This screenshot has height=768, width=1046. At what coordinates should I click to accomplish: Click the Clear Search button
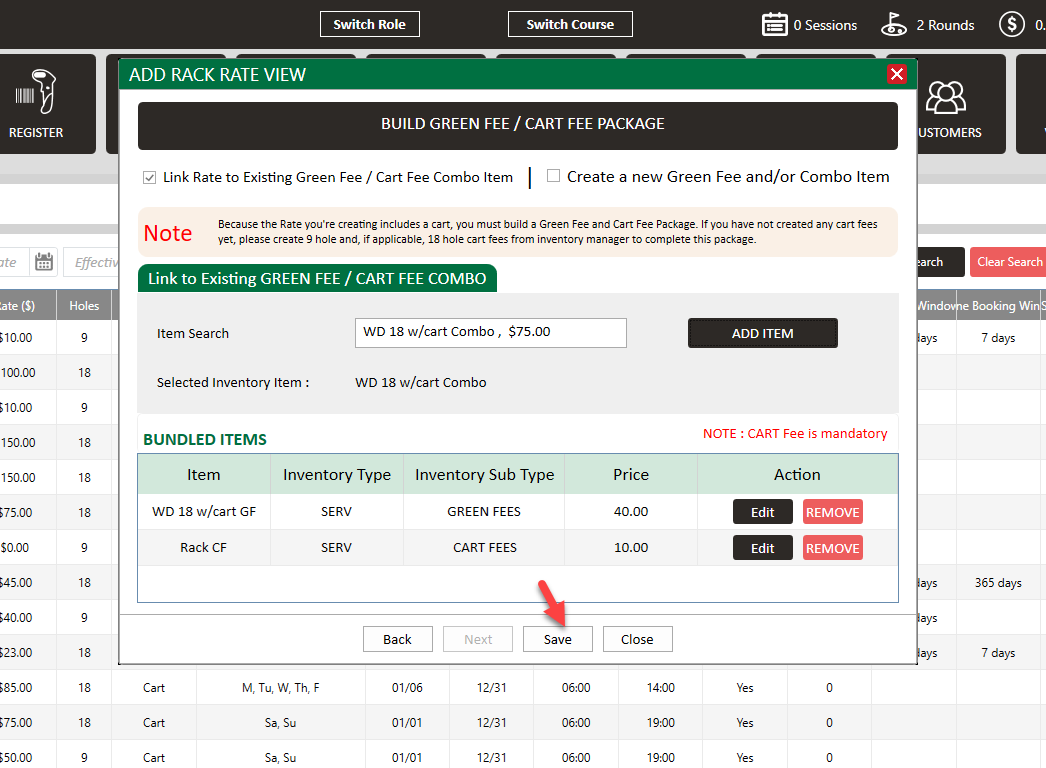(x=1008, y=262)
